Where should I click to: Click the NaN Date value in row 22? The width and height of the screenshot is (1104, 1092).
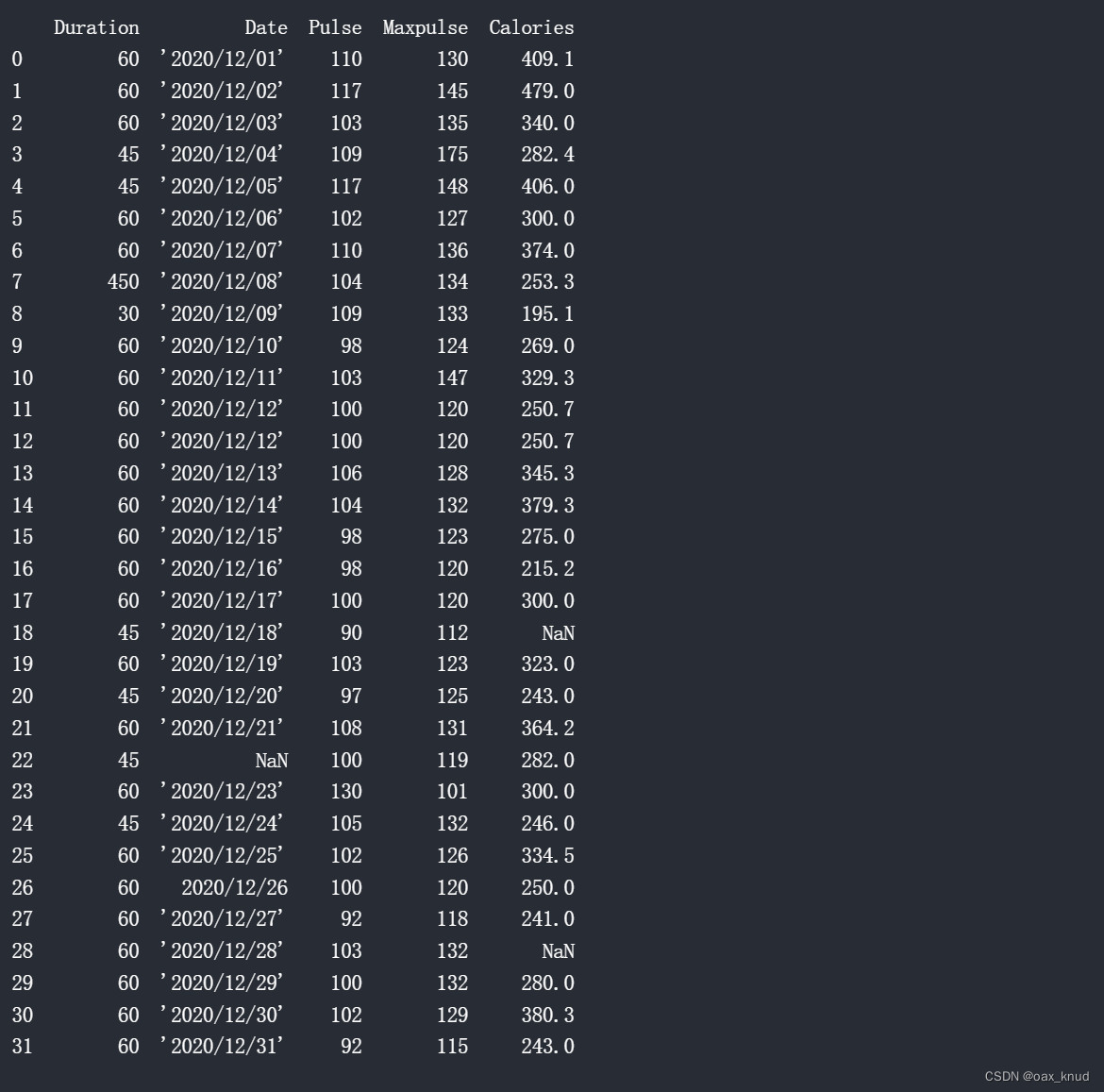tap(272, 761)
